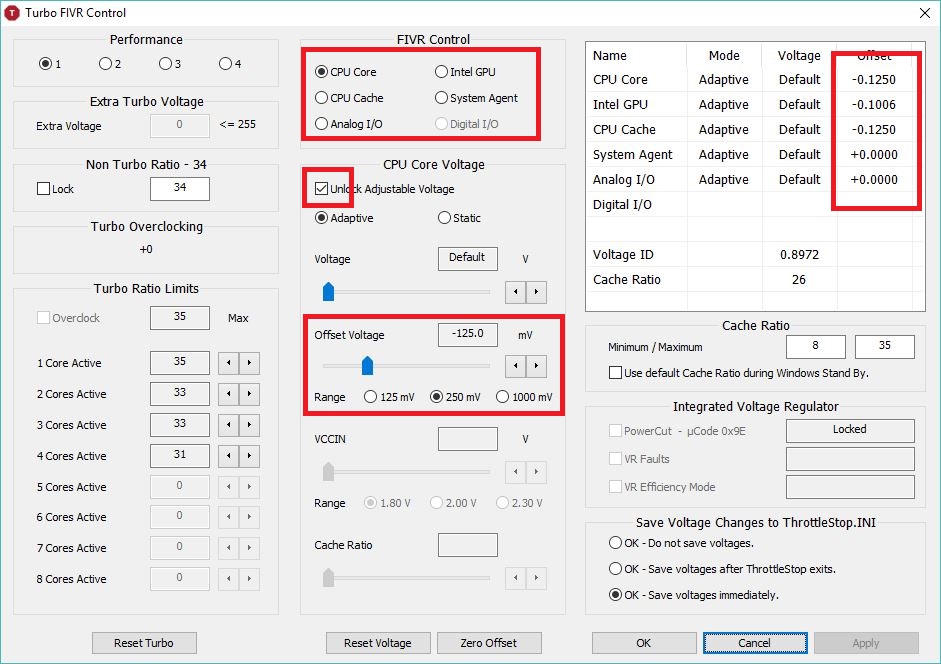Viewport: 941px width, 664px height.
Task: Click Analog I/O row in voltage table
Action: (754, 180)
